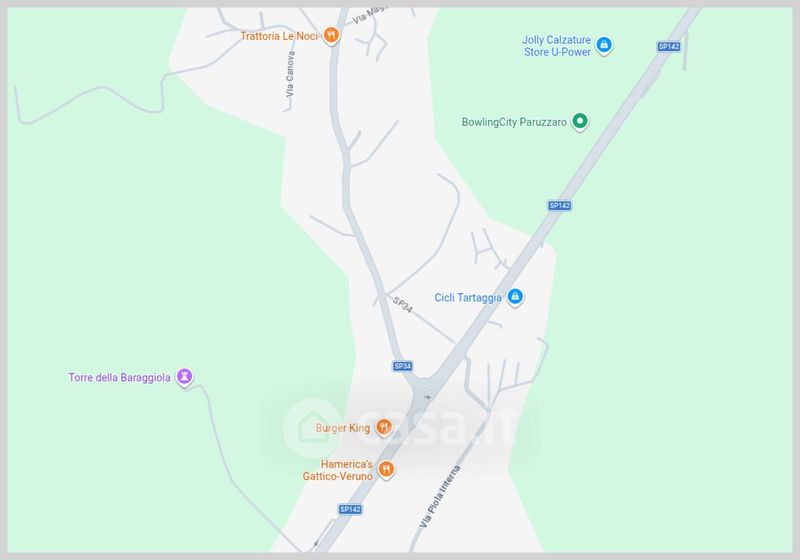
Task: Open the Burger King restaurant pin
Action: coord(384,427)
